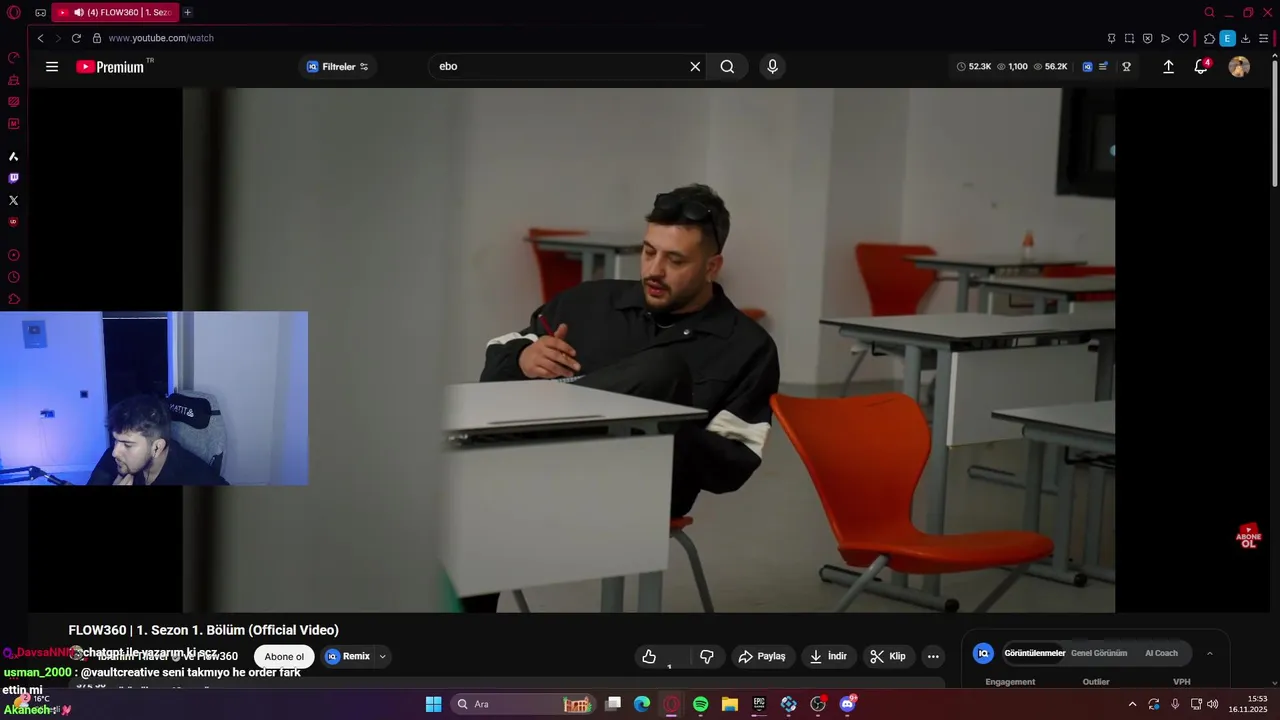Open GX Control speedometer icon in sidebar
Viewport: 1280px width, 720px height.
(x=13, y=58)
